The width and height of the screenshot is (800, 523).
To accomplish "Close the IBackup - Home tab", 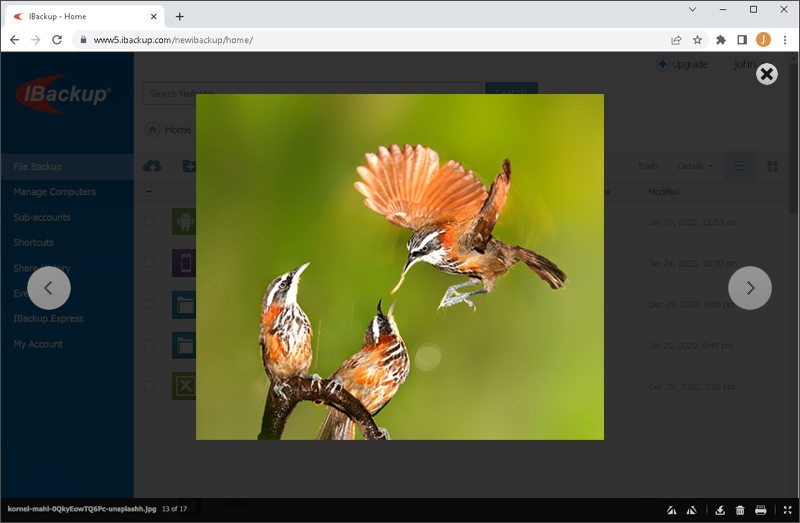I will coord(153,16).
